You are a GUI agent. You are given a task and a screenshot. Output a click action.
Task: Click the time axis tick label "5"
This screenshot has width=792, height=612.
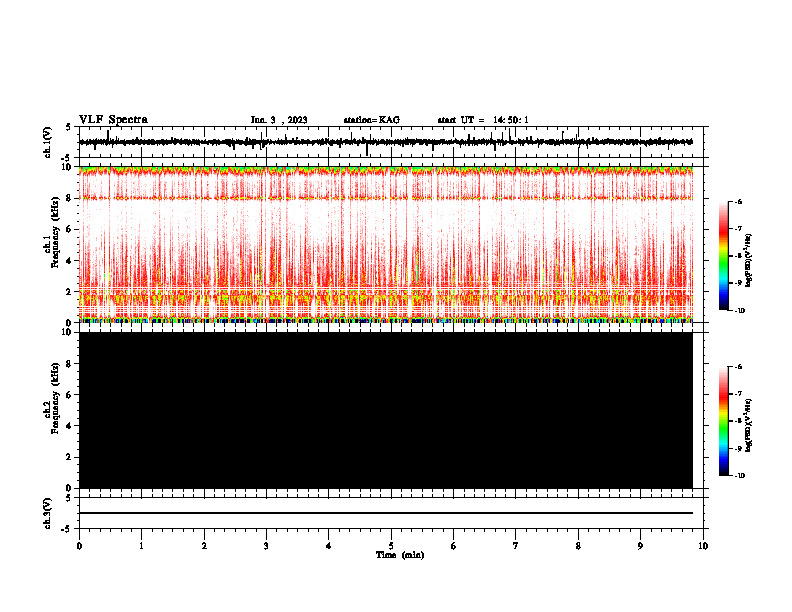click(x=391, y=546)
